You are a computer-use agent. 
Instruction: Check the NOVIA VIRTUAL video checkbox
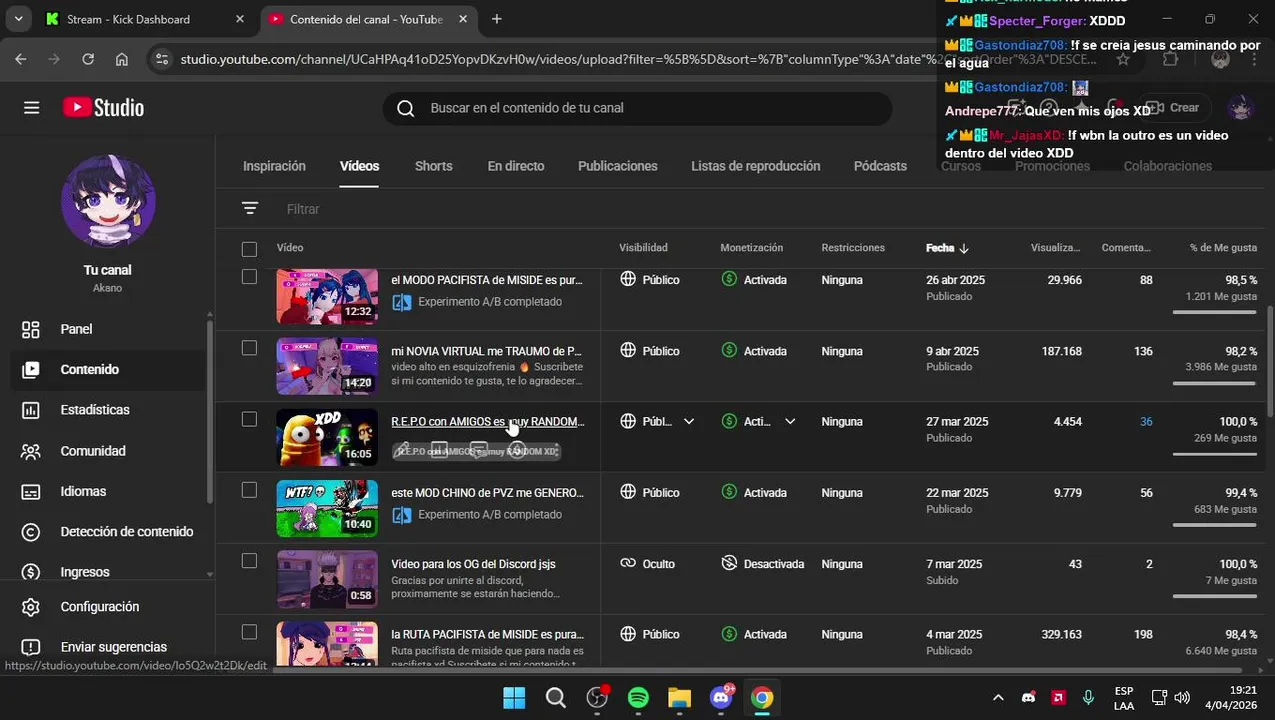[x=249, y=348]
